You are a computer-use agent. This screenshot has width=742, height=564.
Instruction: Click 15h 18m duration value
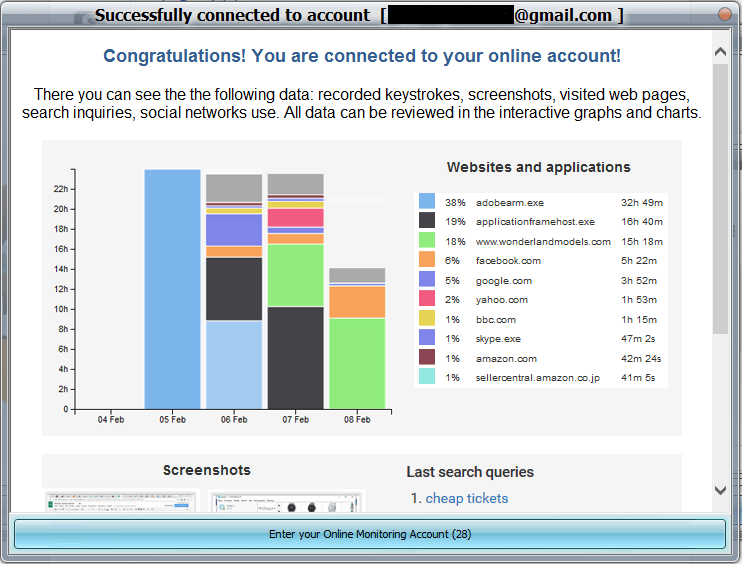pos(642,241)
